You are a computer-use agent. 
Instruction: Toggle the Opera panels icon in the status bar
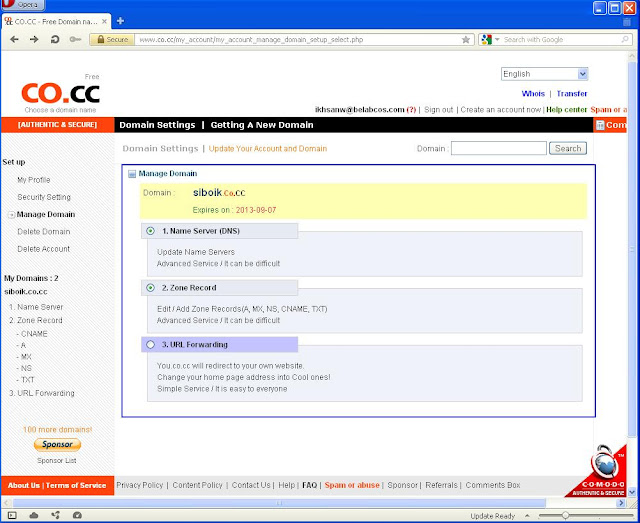point(12,515)
